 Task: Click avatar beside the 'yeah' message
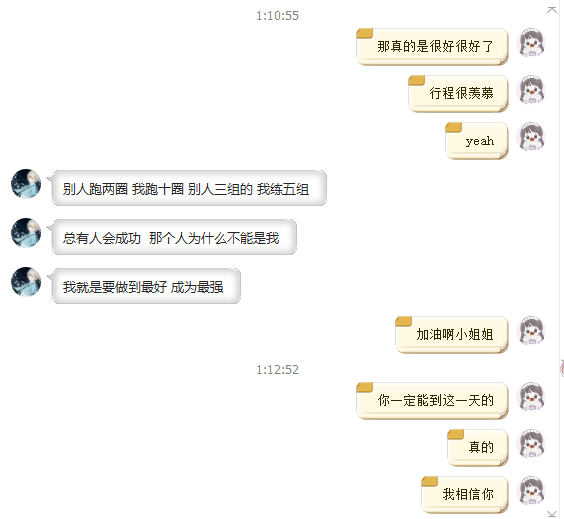pyautogui.click(x=531, y=137)
